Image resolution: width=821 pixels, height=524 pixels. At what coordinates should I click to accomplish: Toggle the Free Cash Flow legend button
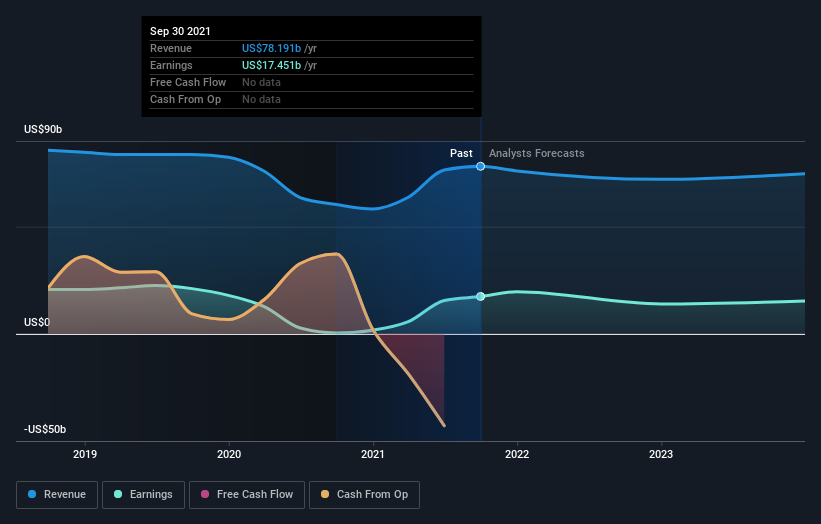click(247, 495)
